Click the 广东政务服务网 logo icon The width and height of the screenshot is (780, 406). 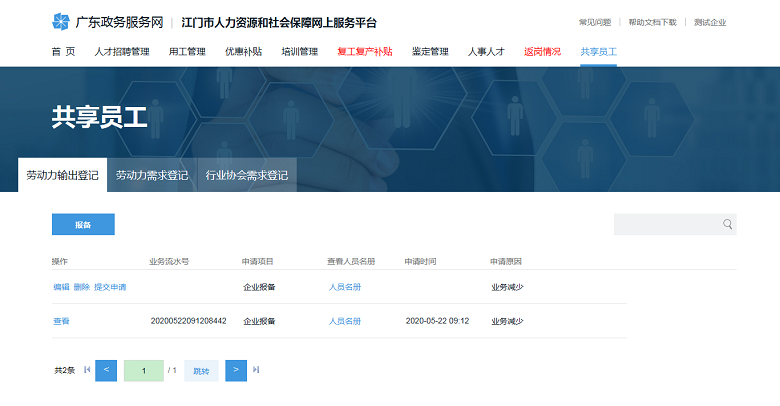pos(61,22)
